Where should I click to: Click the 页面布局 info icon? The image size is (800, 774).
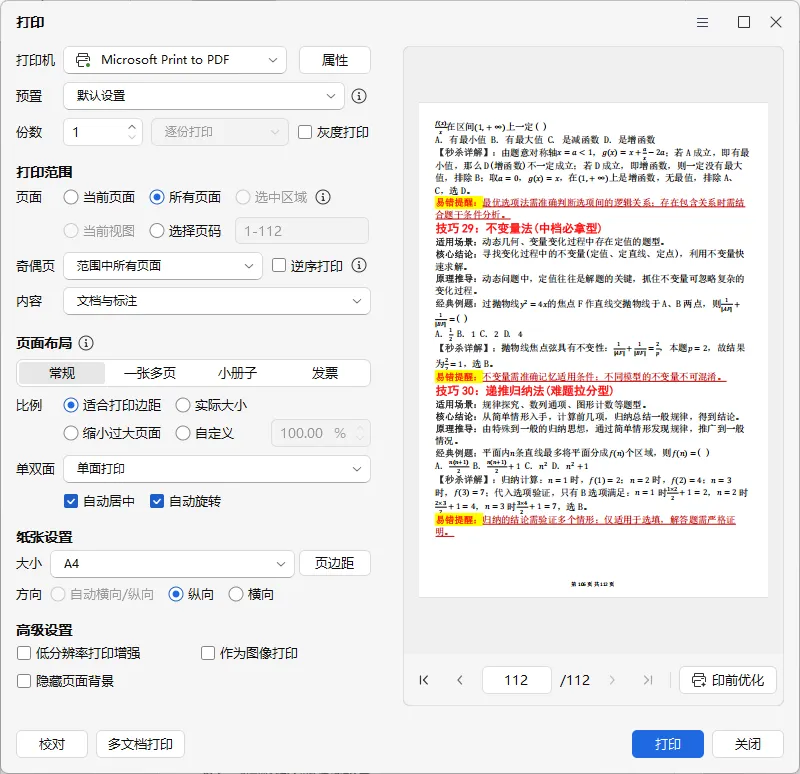(86, 343)
